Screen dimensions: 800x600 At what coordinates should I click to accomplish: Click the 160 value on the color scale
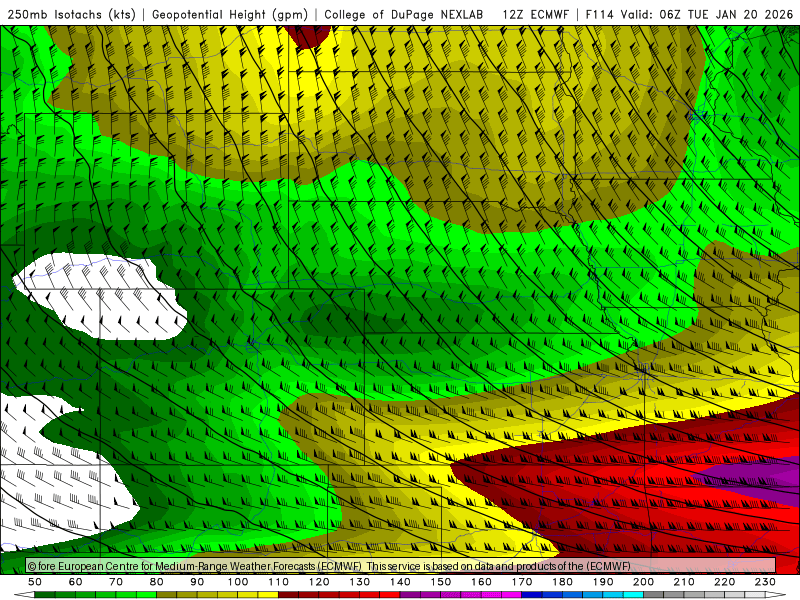(x=481, y=582)
